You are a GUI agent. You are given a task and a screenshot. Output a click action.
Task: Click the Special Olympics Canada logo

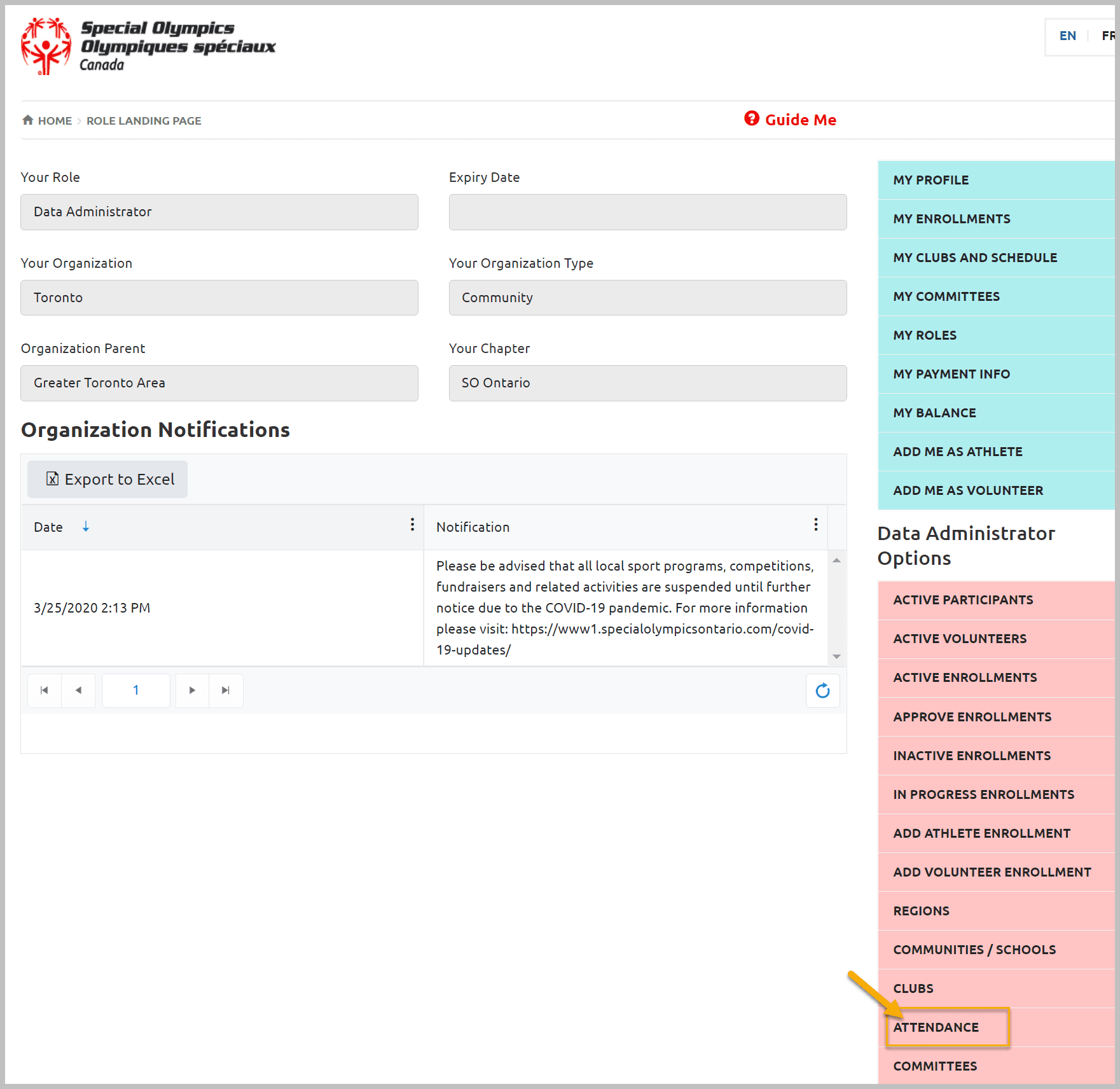[x=148, y=46]
